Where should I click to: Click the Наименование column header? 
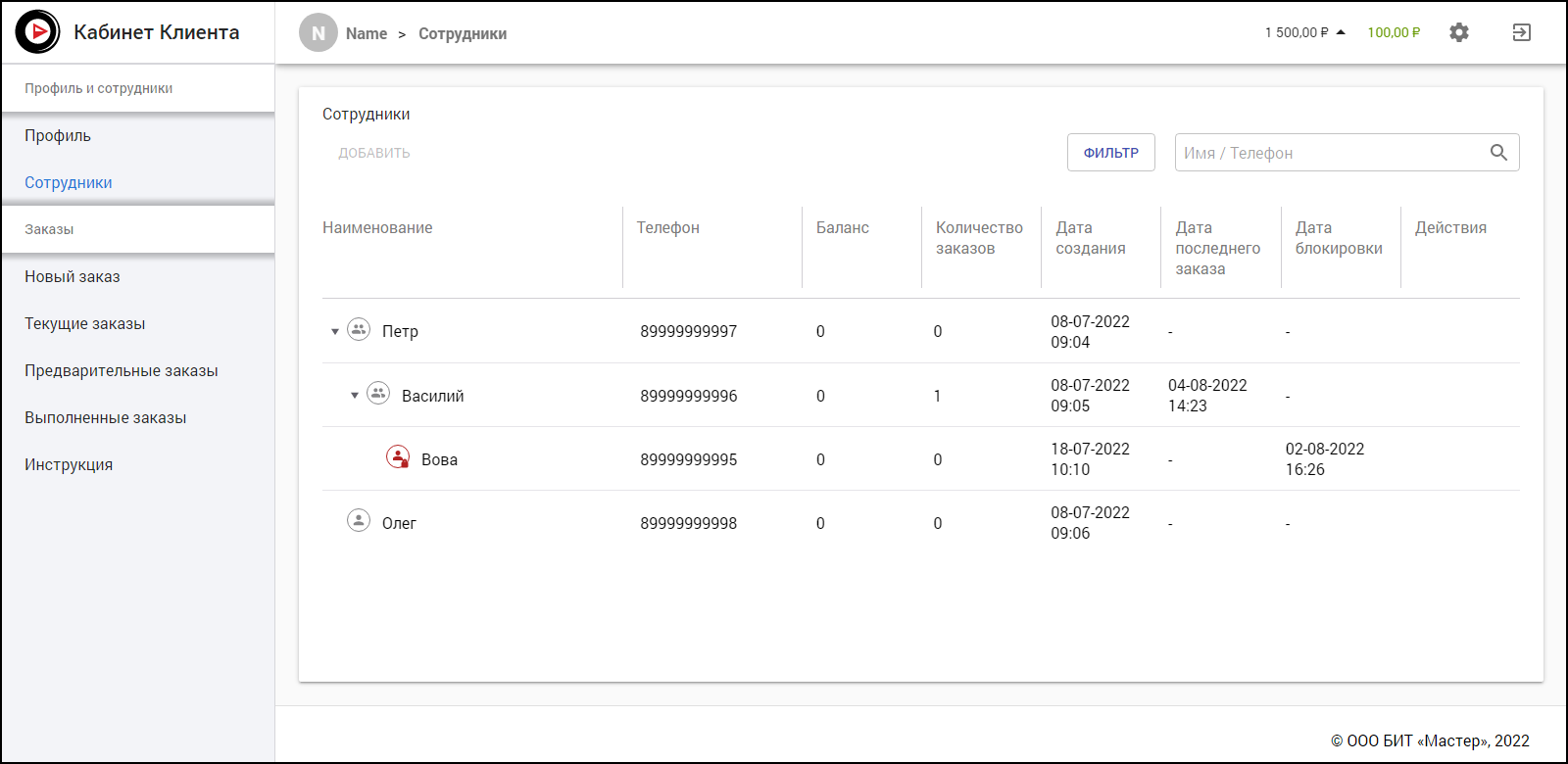[377, 228]
